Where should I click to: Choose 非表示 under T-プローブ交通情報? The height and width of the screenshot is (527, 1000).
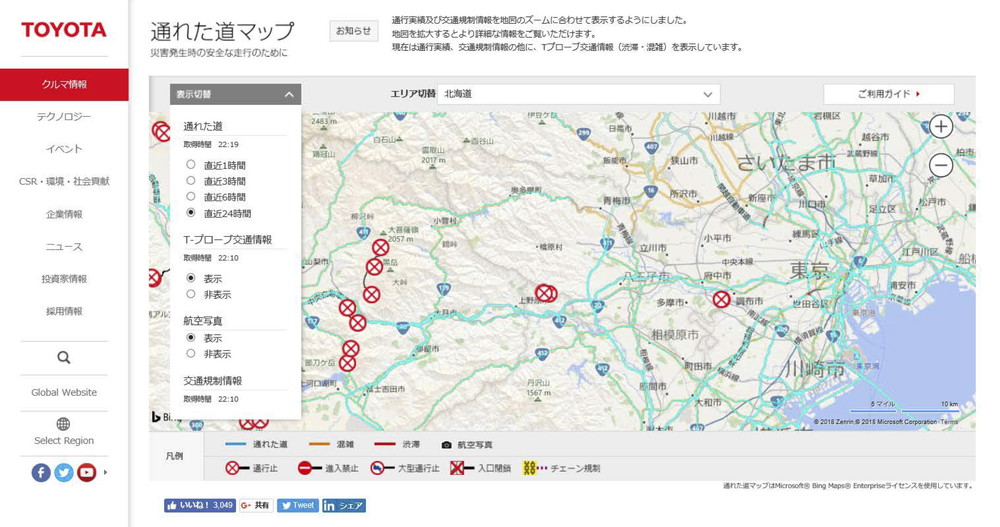pos(191,295)
